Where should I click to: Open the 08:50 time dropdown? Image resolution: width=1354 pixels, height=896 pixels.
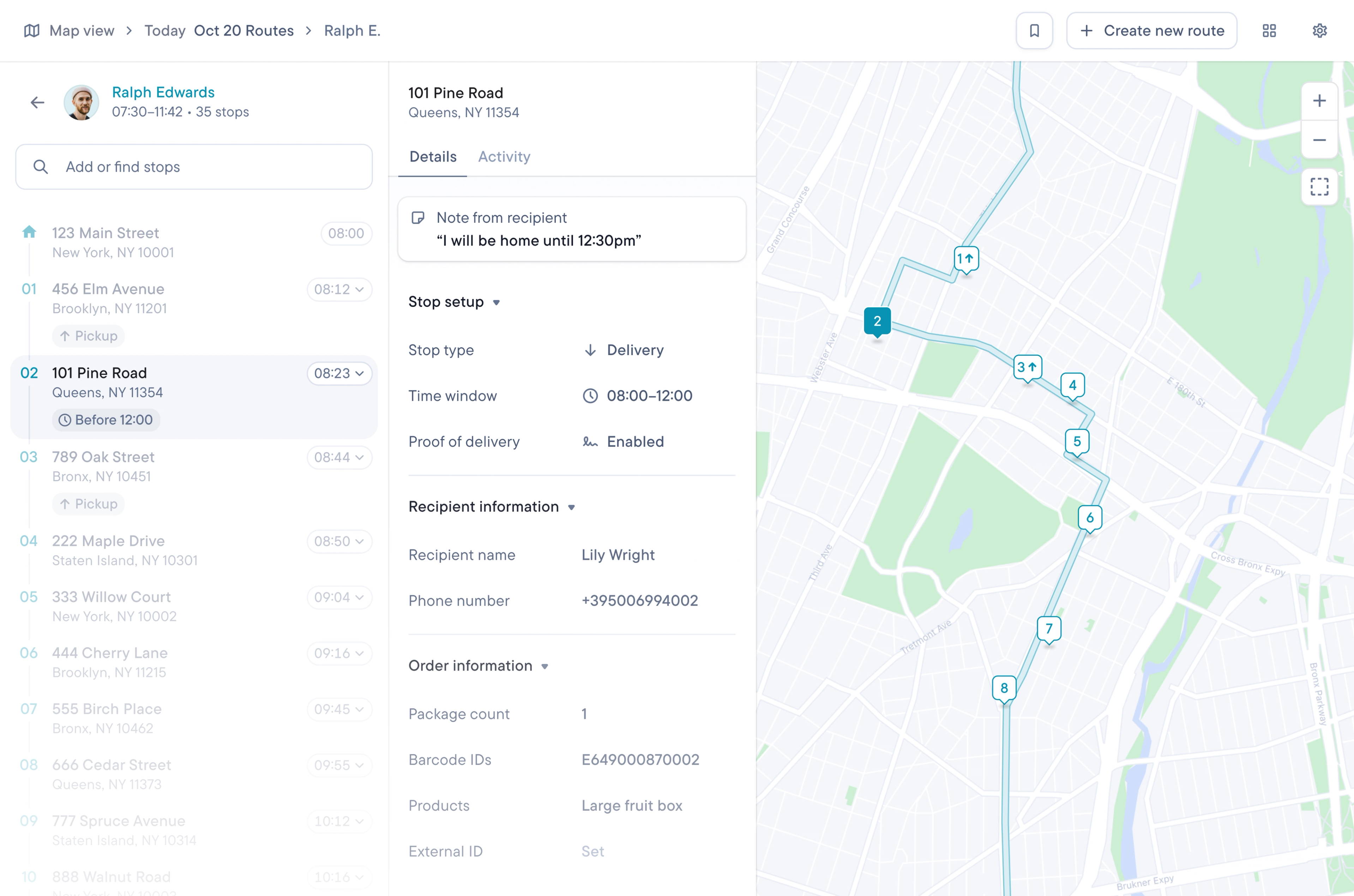tap(339, 541)
